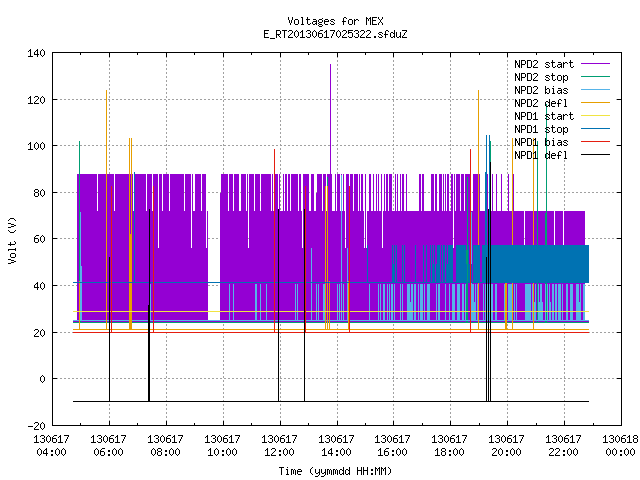Click the 'NPD2 start' legend label
This screenshot has width=640, height=480.
(544, 64)
